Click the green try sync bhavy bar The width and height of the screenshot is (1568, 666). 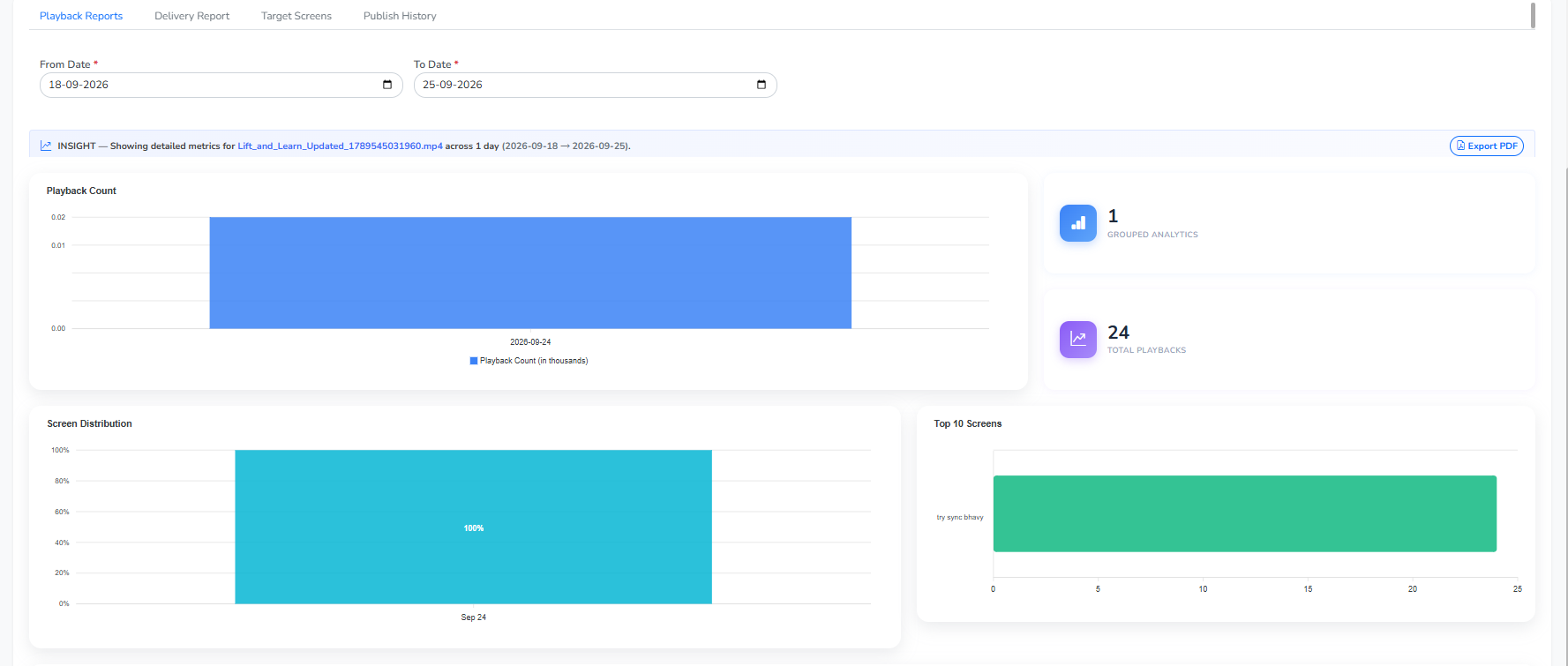tap(1245, 513)
